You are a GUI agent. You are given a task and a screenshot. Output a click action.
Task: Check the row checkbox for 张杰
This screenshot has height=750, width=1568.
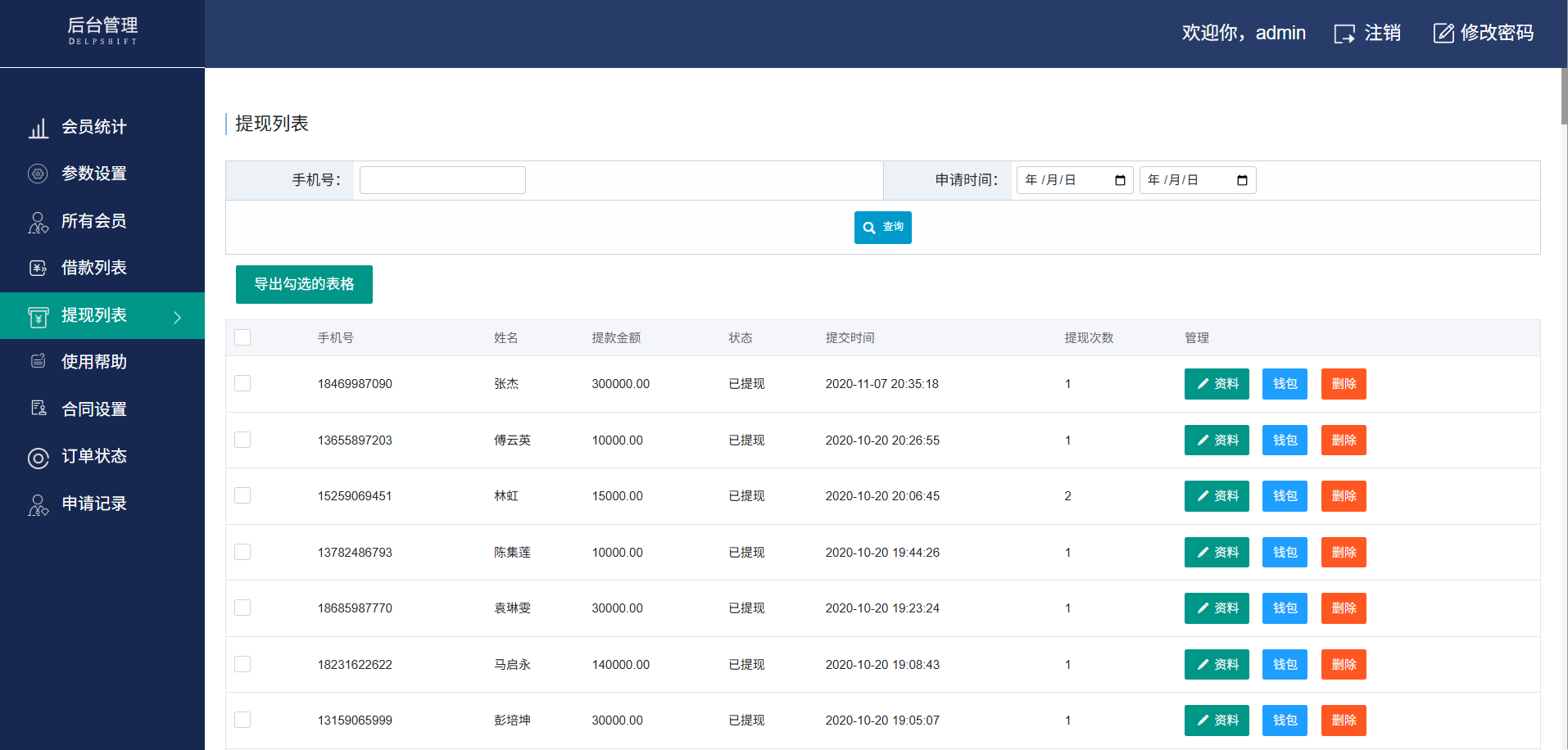[242, 383]
